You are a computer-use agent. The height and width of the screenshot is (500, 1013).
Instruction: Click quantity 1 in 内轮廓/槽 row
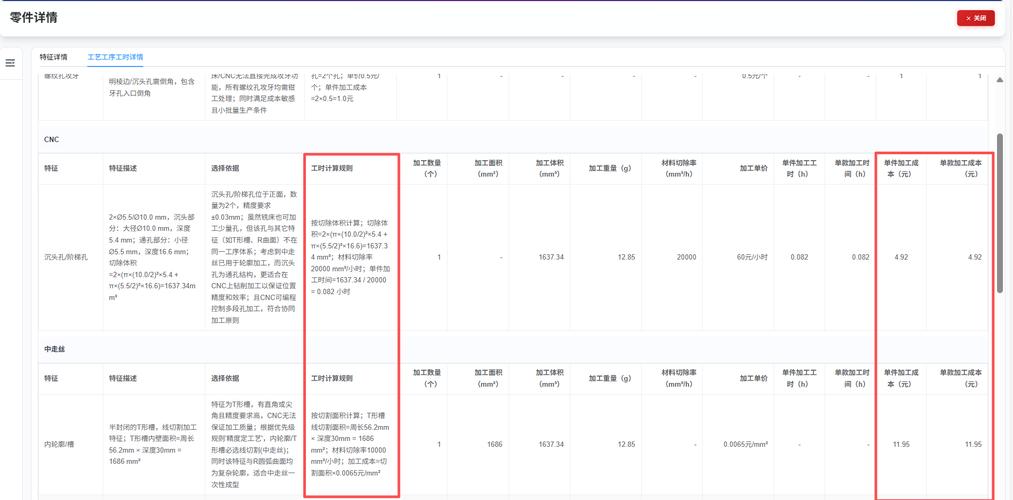439,444
